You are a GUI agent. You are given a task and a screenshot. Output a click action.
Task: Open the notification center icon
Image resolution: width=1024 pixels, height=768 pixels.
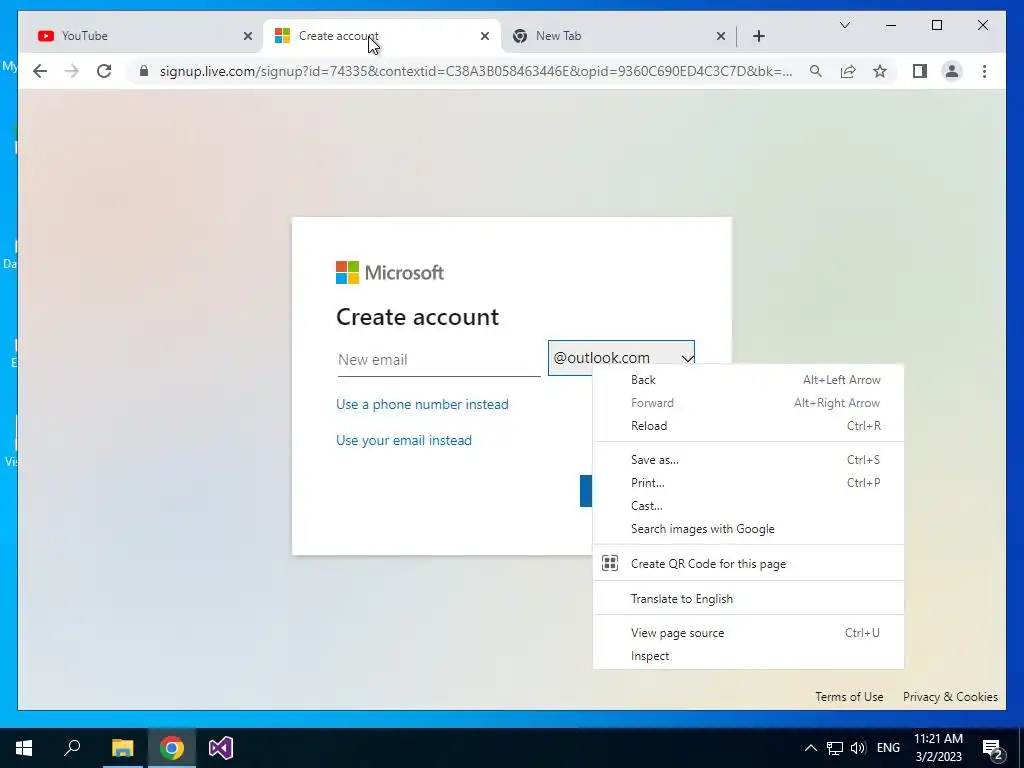point(993,749)
